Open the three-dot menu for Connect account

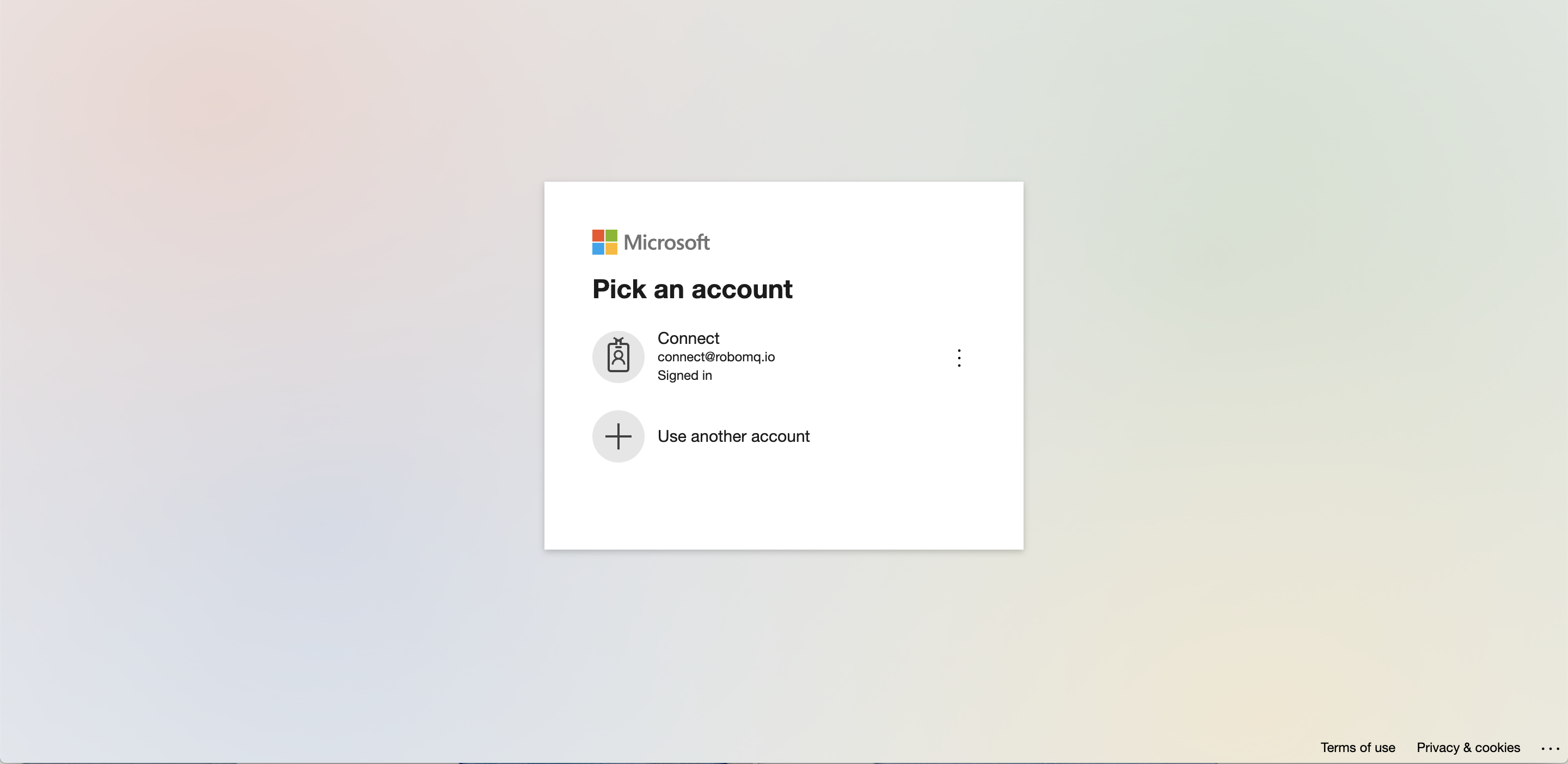(957, 356)
